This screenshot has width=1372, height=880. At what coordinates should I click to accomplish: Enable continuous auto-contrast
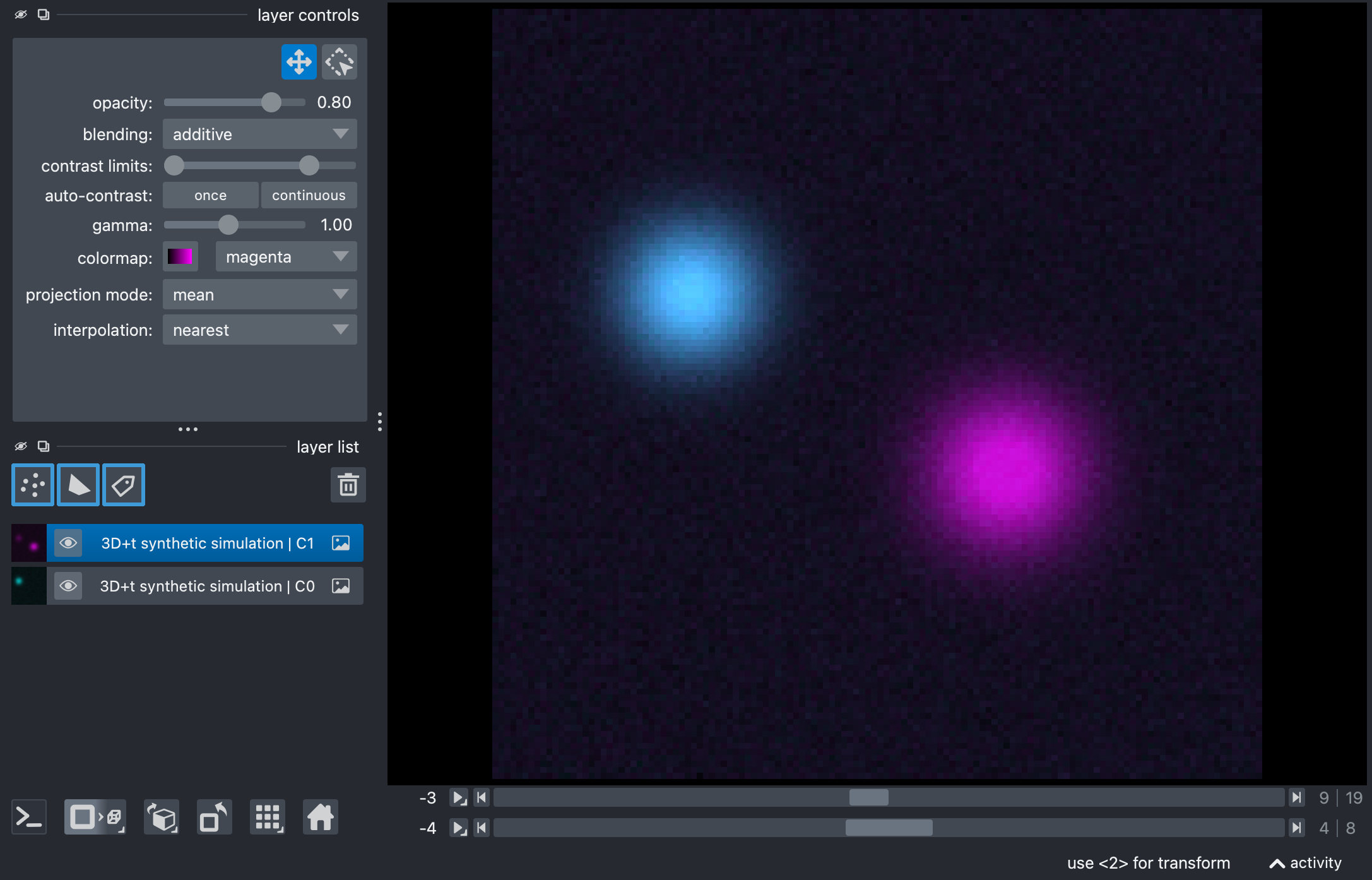coord(309,195)
